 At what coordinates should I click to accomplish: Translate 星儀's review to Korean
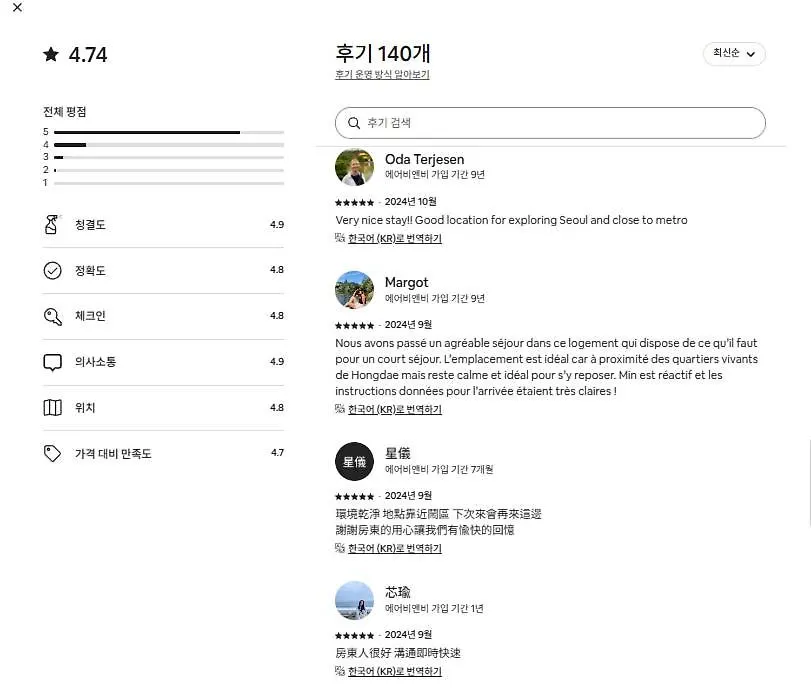point(395,548)
